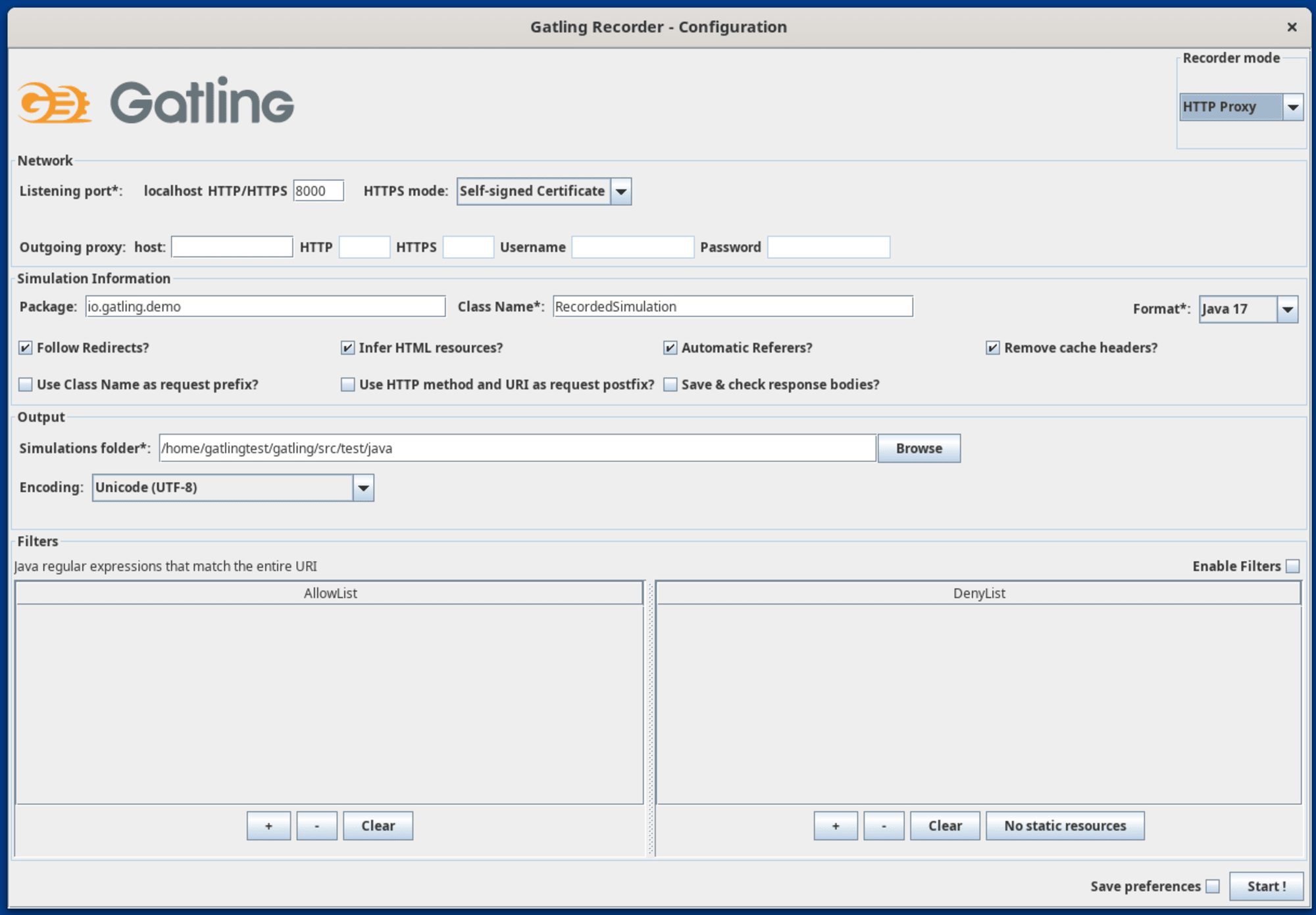1316x915 pixels.
Task: Click the Class Name field RecordedSimulation
Action: pos(733,307)
